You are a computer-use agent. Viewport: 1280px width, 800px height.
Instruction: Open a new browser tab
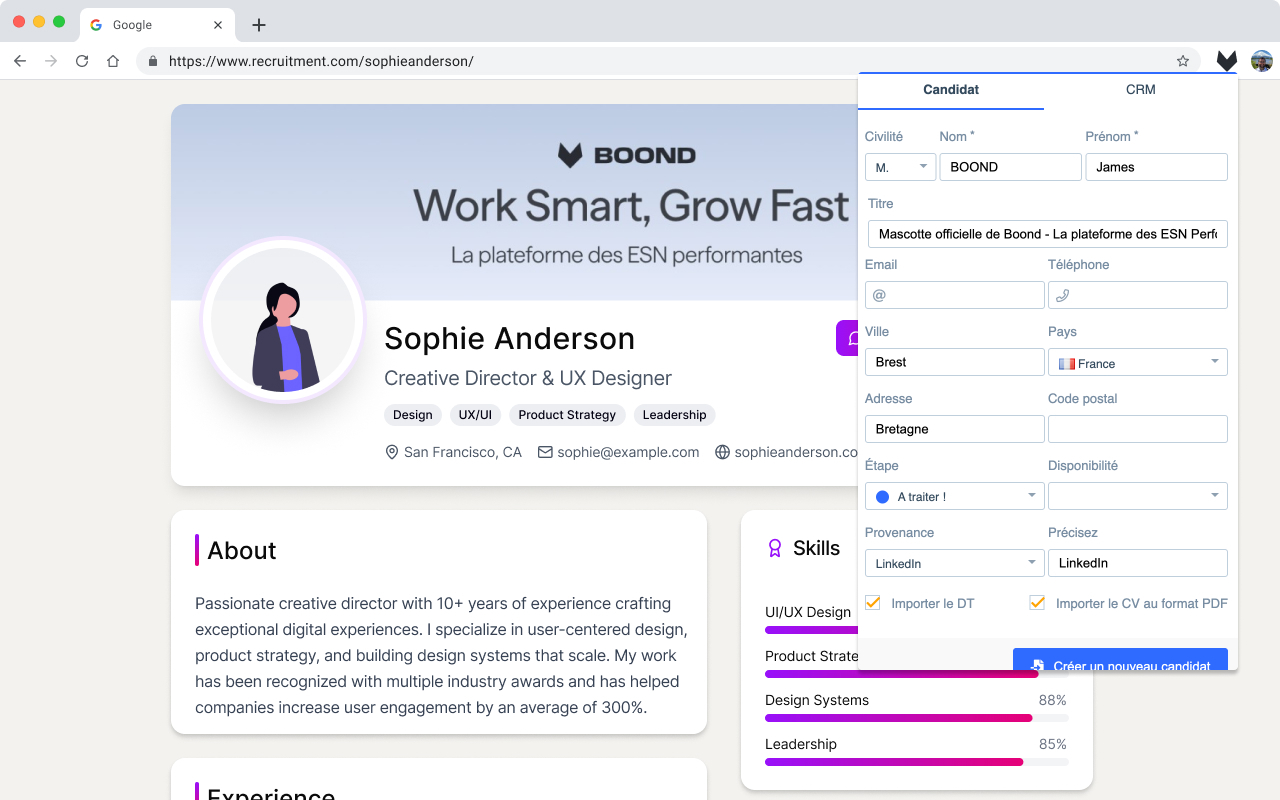259,25
